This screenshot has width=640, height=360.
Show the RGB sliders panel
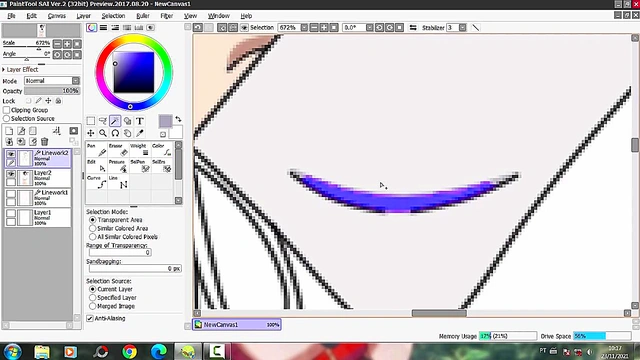103,27
